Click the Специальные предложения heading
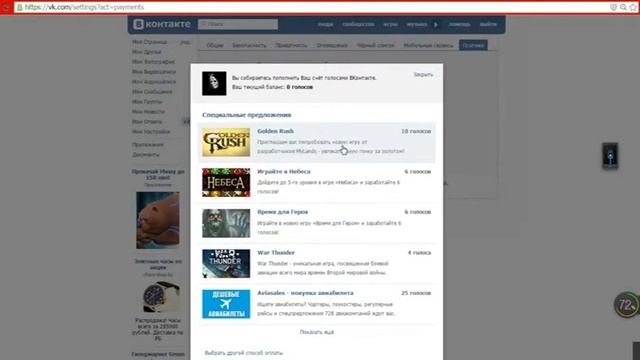This screenshot has height=360, width=640. 247,115
